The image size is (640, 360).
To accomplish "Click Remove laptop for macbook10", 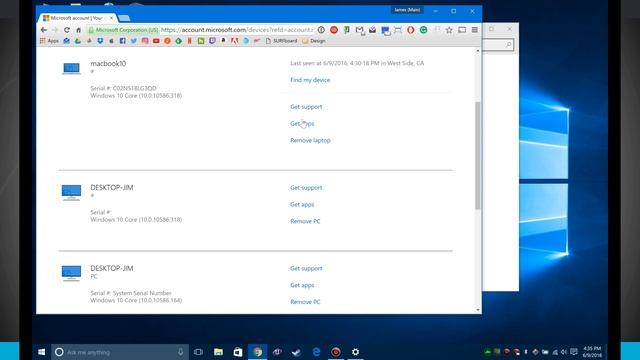I will click(x=310, y=140).
